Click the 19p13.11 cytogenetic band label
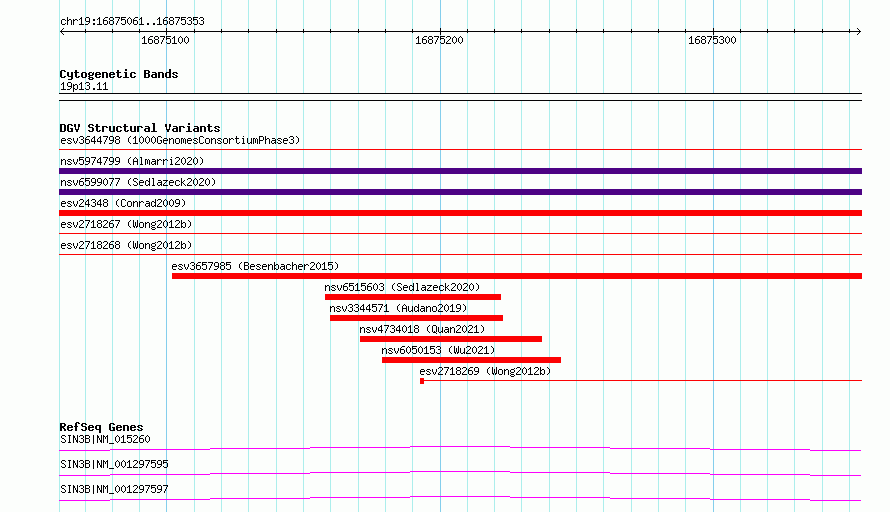This screenshot has height=512, width=890. 84,86
